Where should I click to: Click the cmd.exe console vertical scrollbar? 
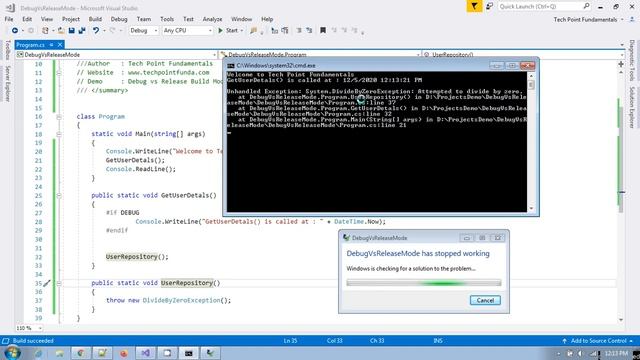tap(531, 142)
